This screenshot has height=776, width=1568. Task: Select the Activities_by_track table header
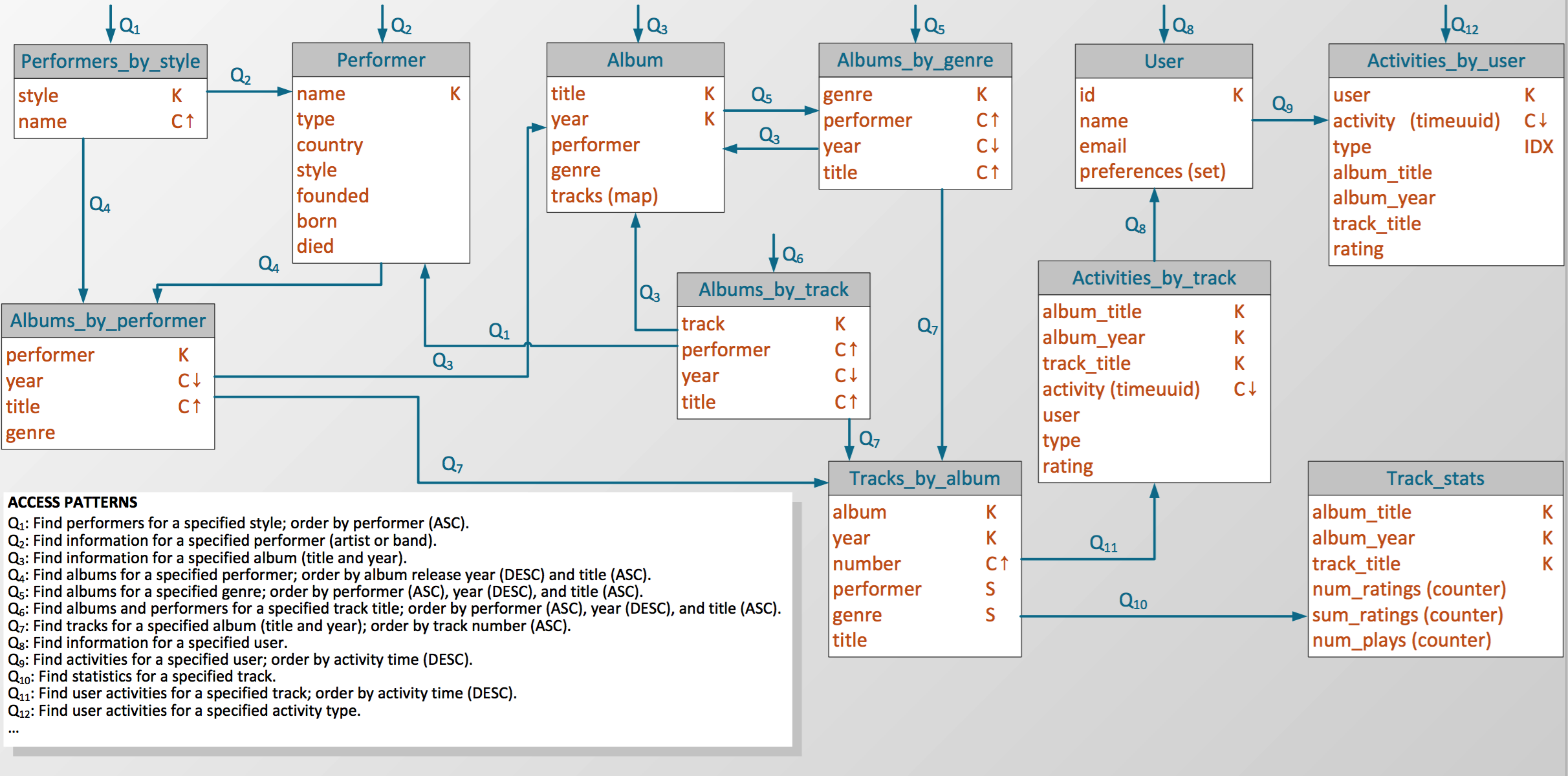pyautogui.click(x=1154, y=278)
